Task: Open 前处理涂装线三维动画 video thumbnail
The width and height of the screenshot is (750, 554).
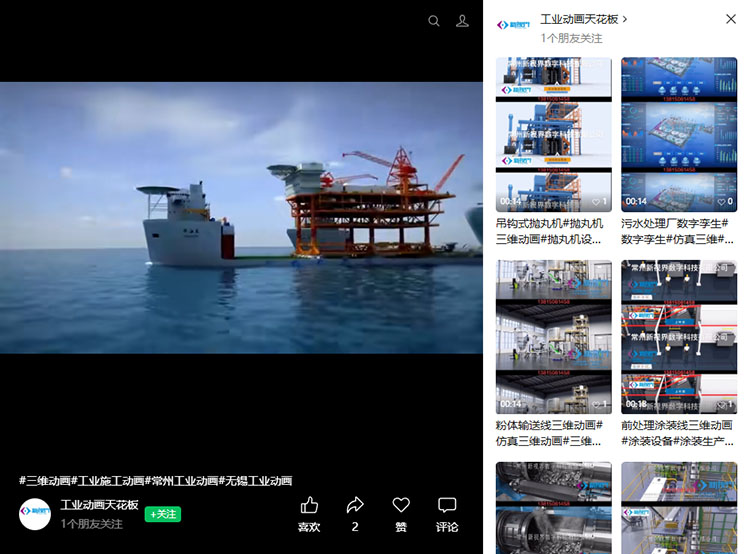Action: [x=679, y=337]
